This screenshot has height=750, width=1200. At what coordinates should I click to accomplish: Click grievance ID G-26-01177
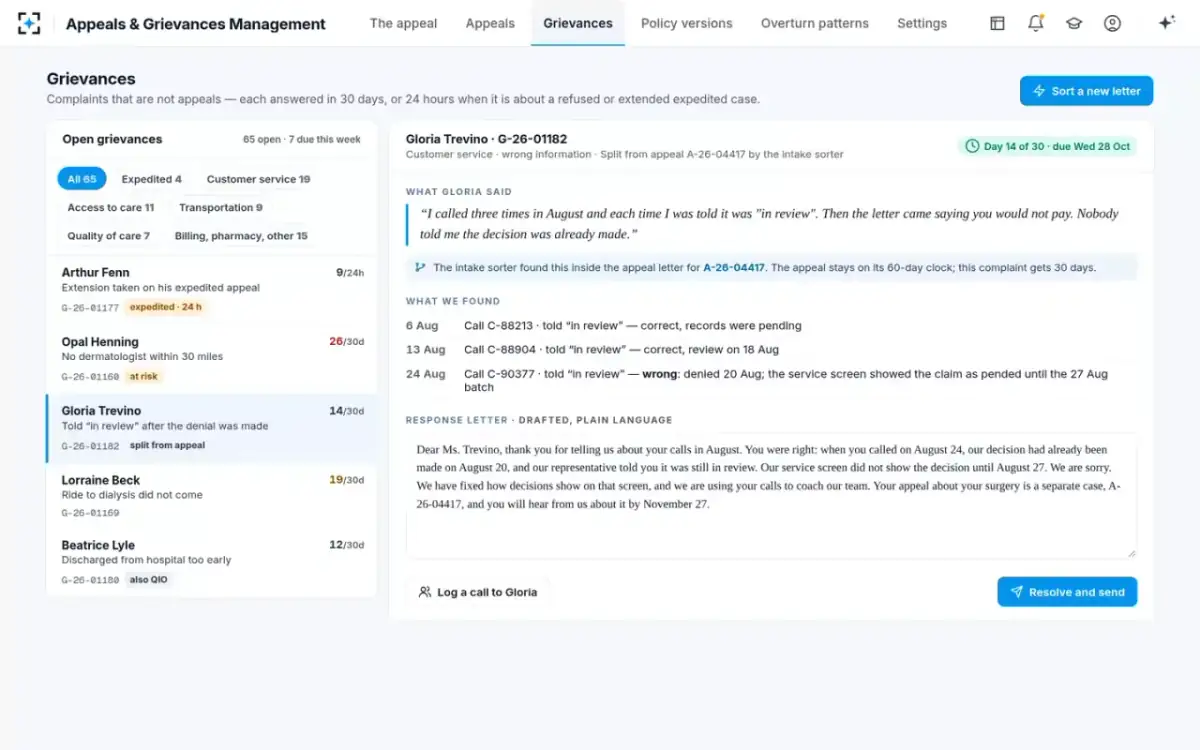pos(90,308)
